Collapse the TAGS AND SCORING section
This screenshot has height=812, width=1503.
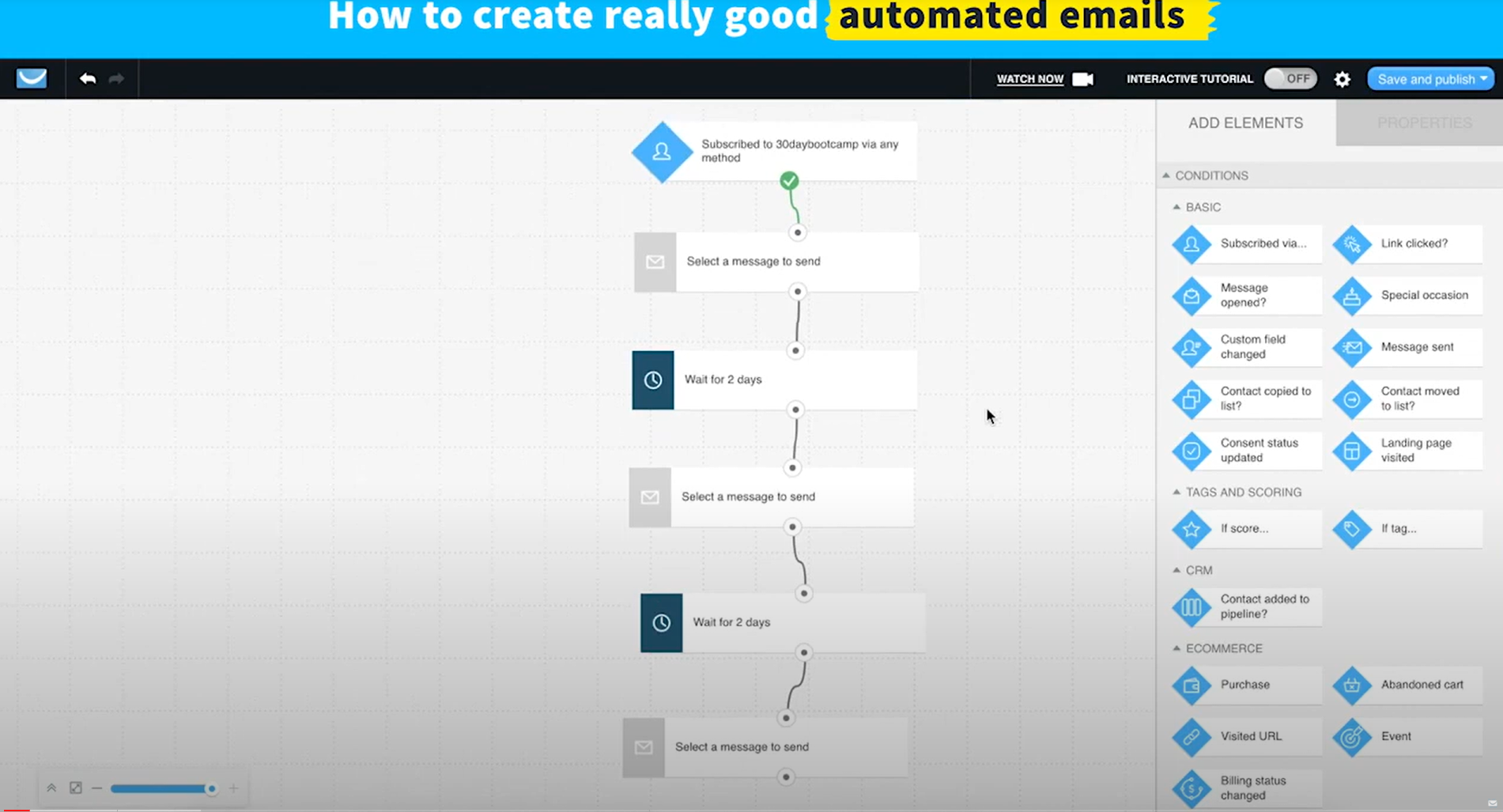pyautogui.click(x=1176, y=492)
